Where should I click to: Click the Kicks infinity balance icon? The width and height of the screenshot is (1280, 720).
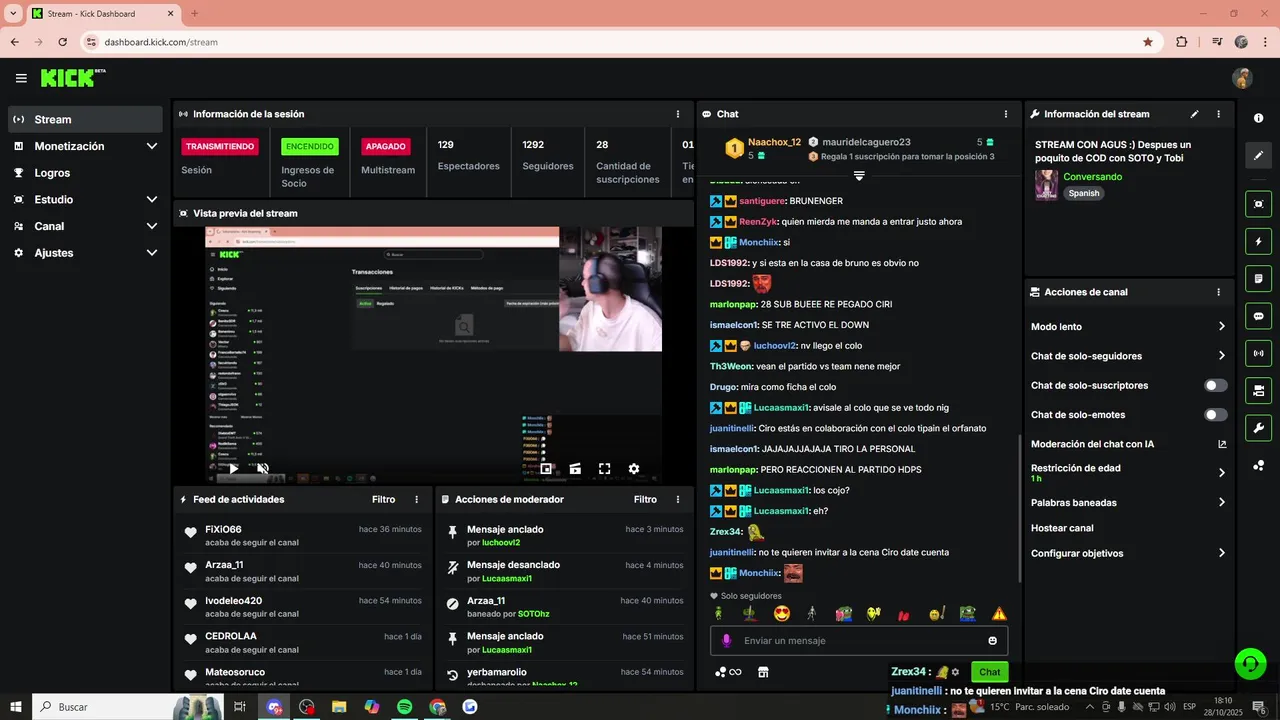(729, 672)
